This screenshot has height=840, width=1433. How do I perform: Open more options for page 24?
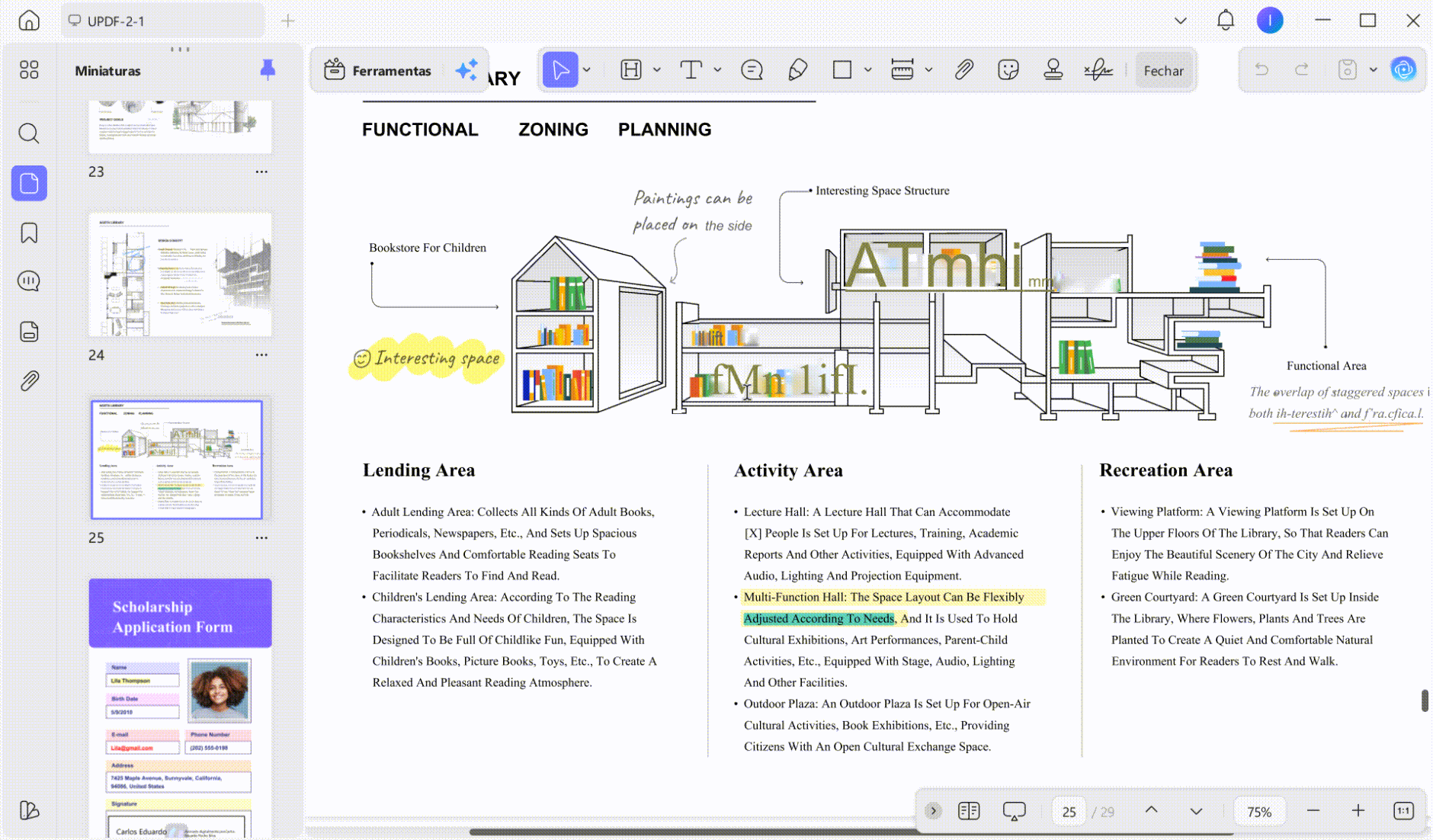[261, 355]
